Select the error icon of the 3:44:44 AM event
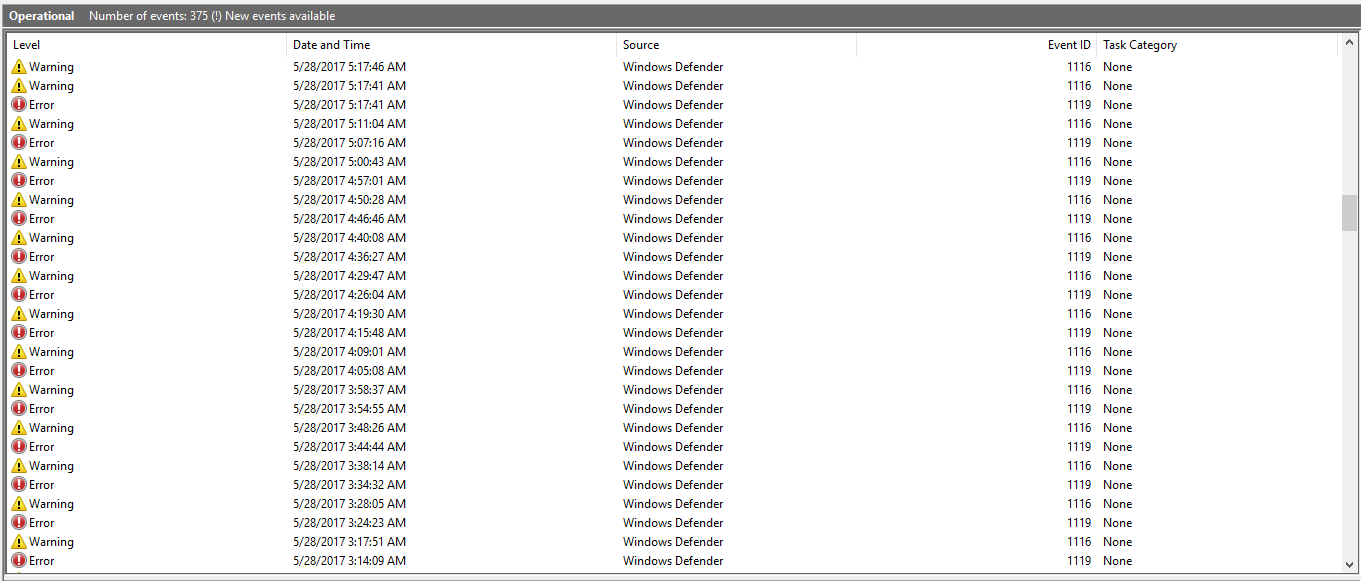This screenshot has width=1361, height=581. pyautogui.click(x=19, y=447)
